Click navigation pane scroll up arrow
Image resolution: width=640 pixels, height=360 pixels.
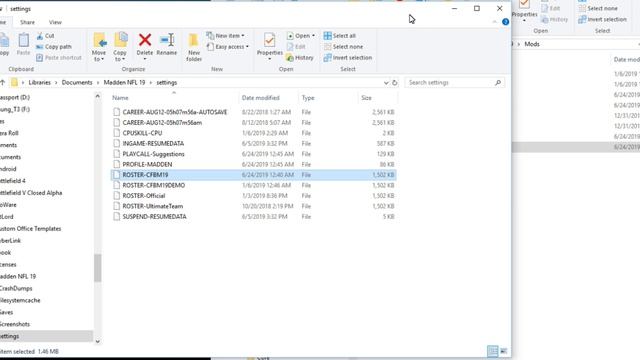point(98,96)
